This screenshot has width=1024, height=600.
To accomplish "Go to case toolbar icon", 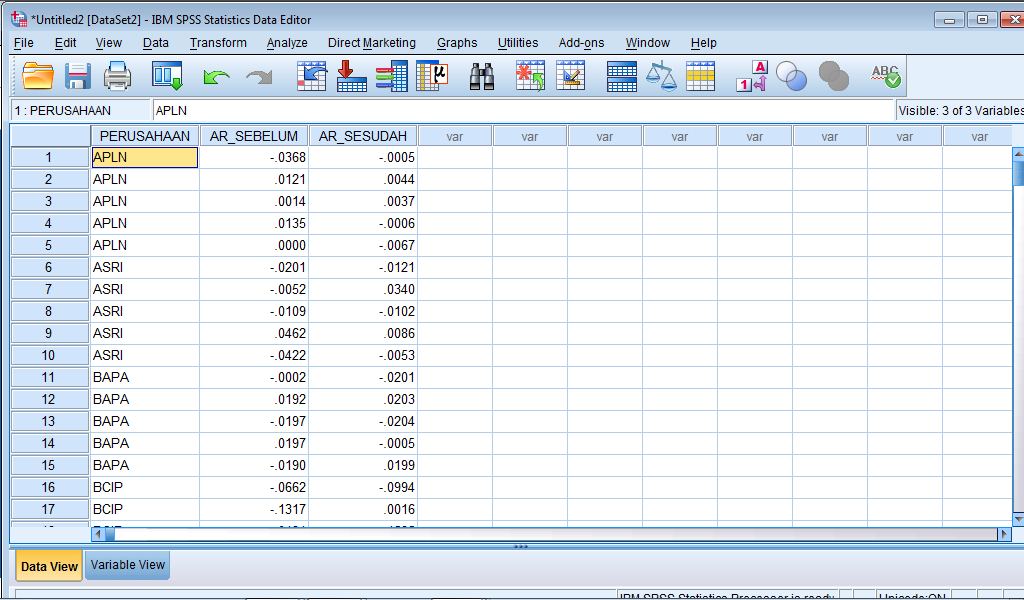I will [x=312, y=76].
